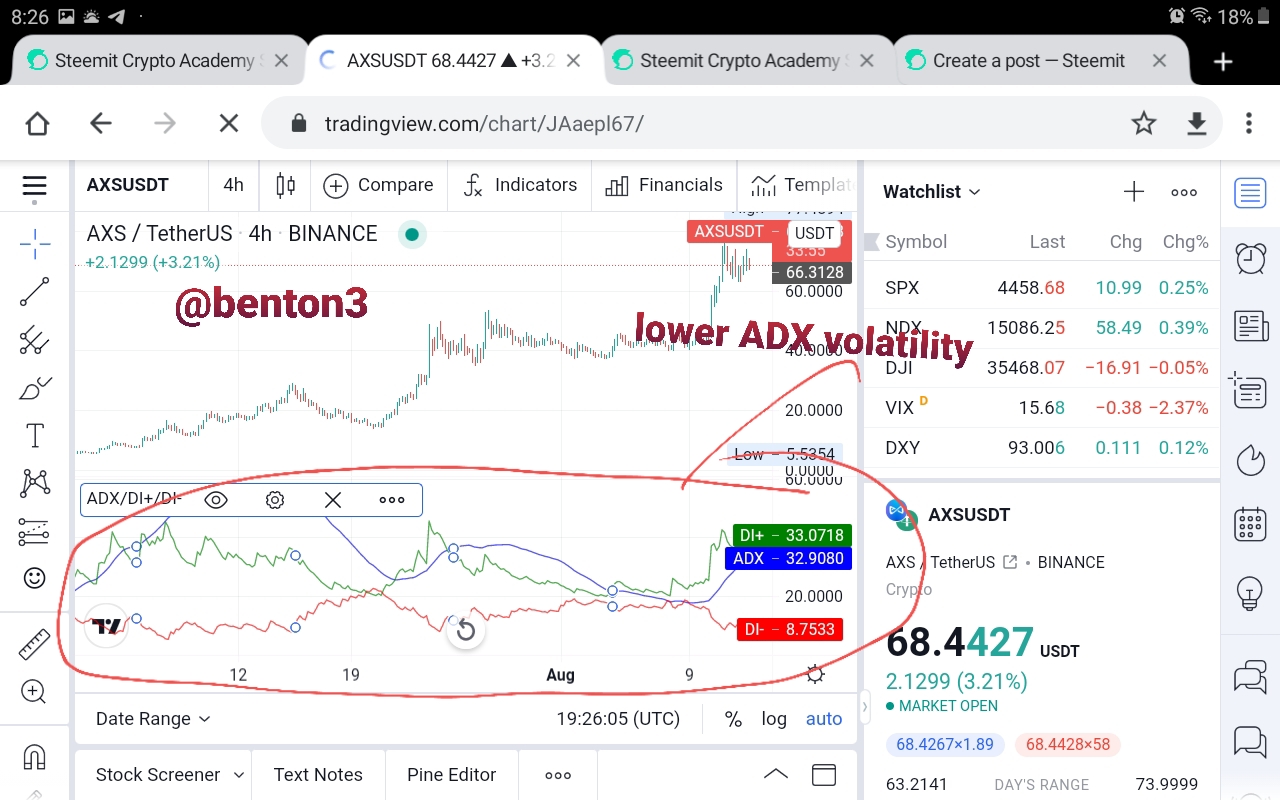
Task: Expand the Stock Screener dropdown arrow
Action: click(x=239, y=775)
